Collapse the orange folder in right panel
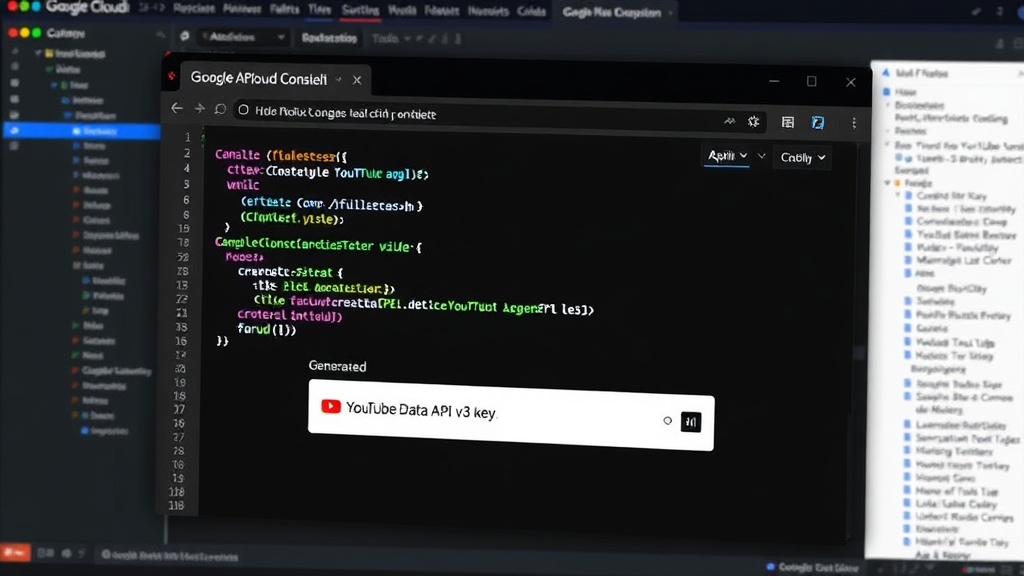Image resolution: width=1024 pixels, height=576 pixels. [887, 183]
